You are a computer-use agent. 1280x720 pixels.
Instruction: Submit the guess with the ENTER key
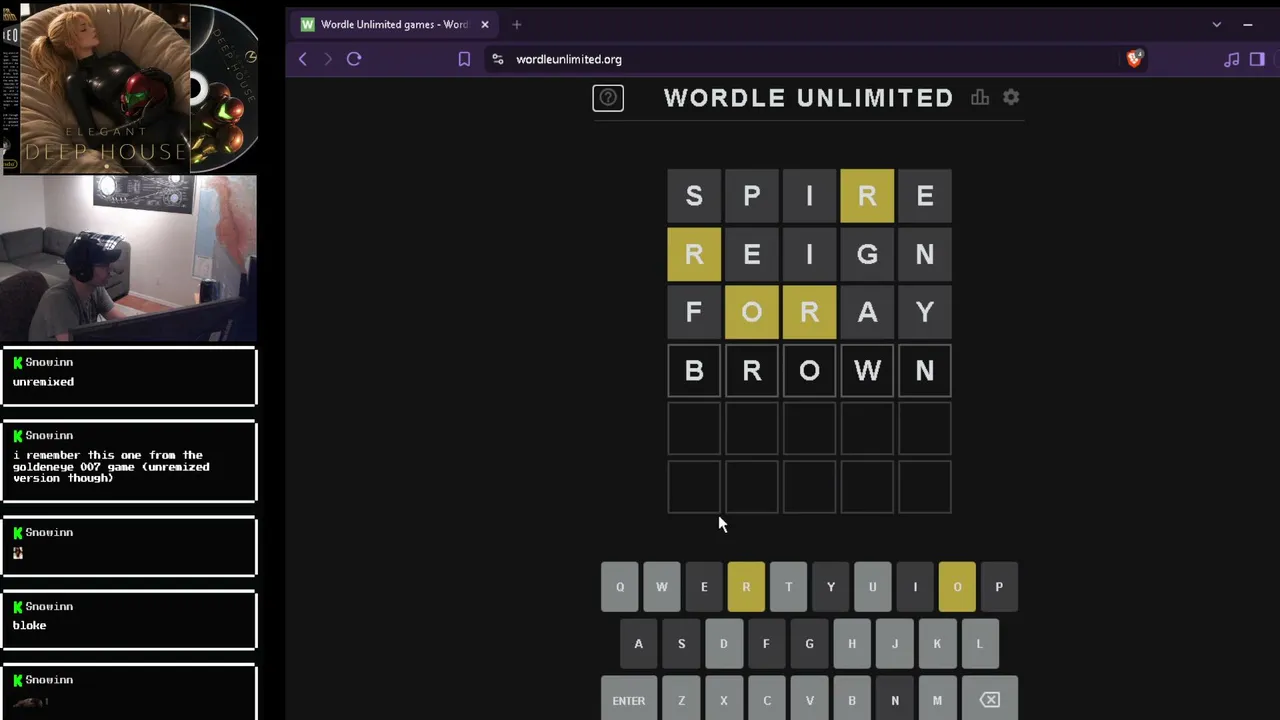[x=629, y=700]
